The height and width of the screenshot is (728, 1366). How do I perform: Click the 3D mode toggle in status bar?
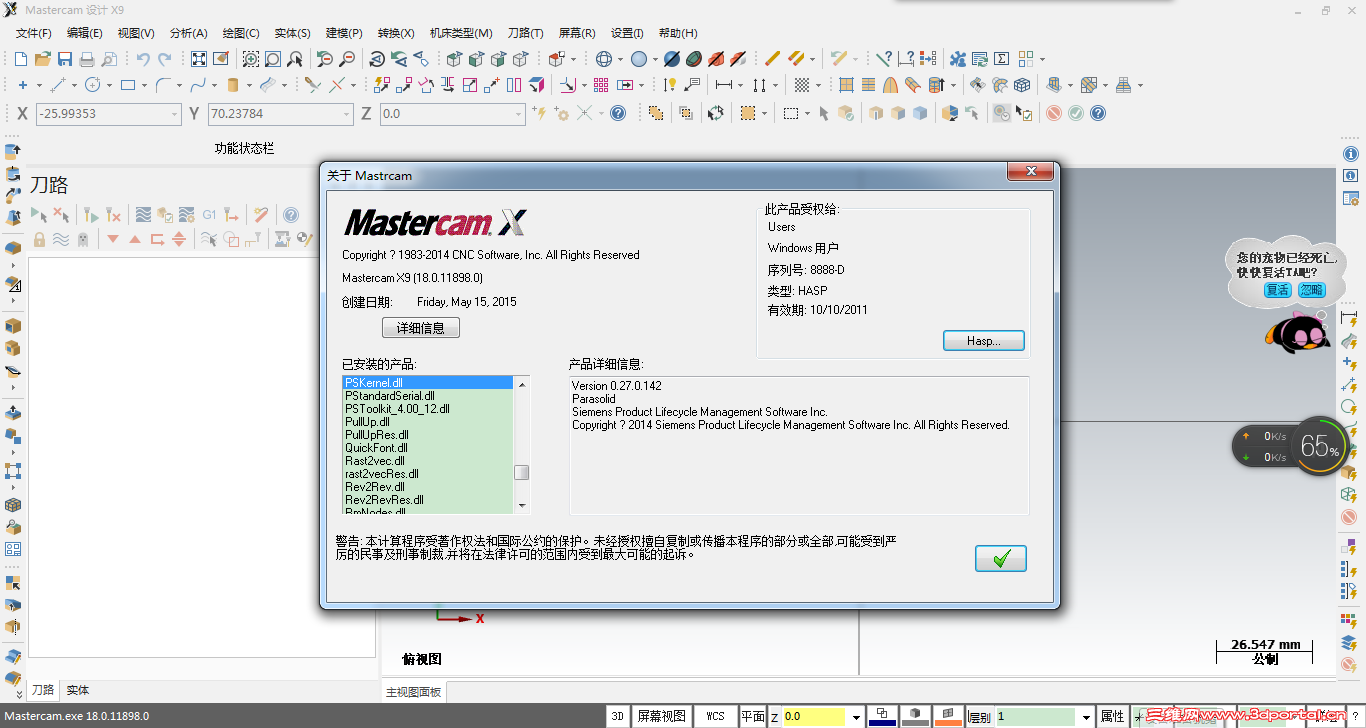[618, 716]
